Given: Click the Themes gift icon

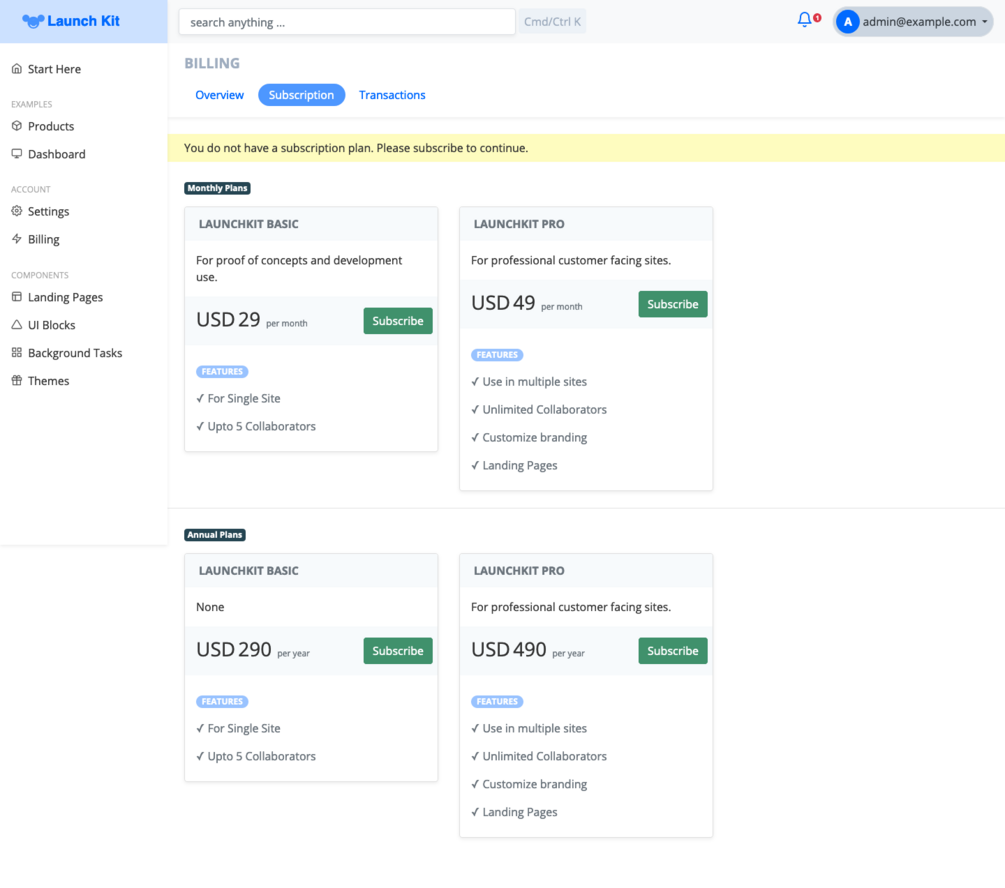Looking at the screenshot, I should tap(16, 381).
